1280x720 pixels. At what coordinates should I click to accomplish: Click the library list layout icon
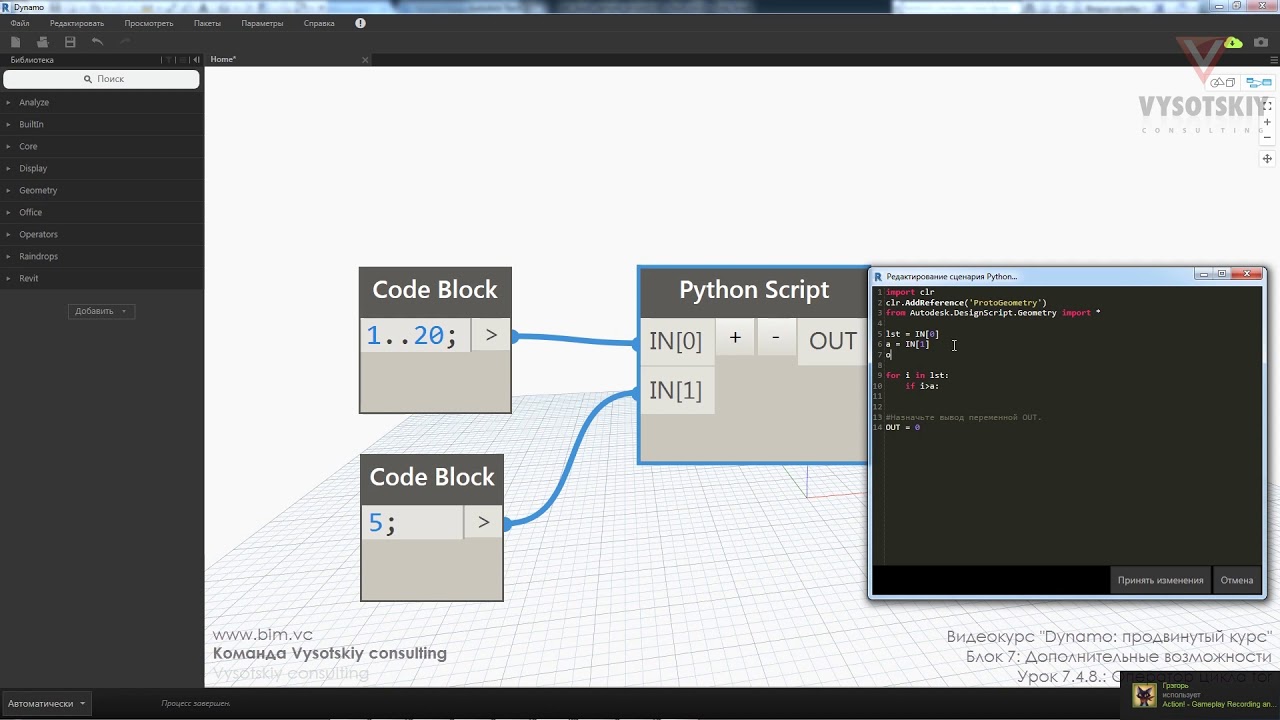[x=183, y=60]
